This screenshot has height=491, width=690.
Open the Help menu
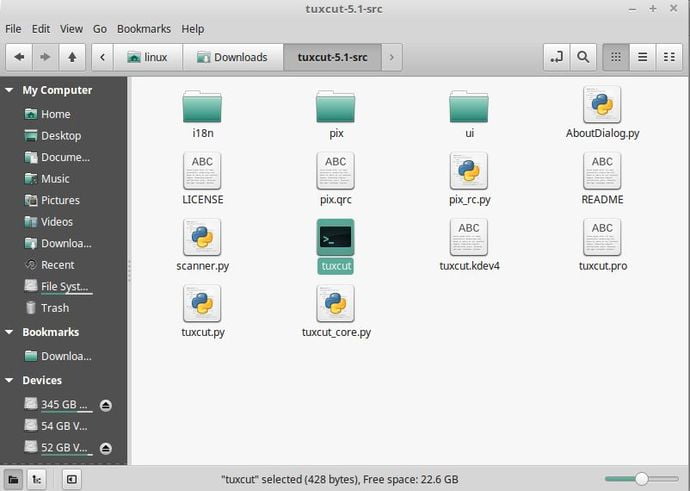[193, 29]
